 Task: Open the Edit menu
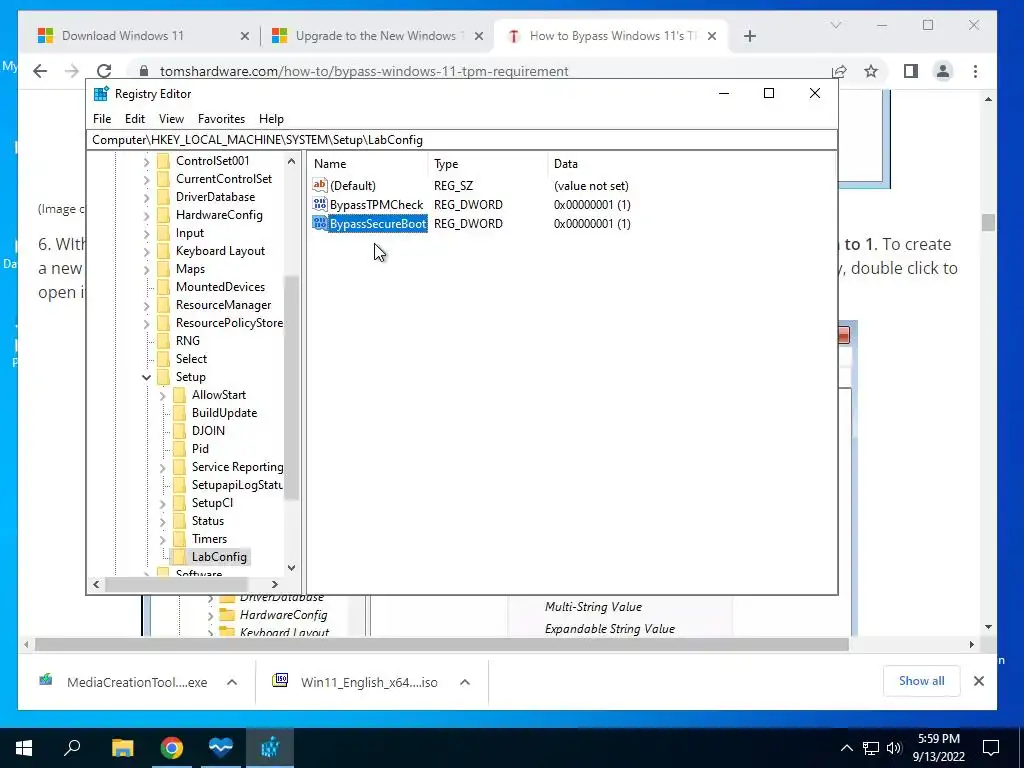pyautogui.click(x=135, y=119)
